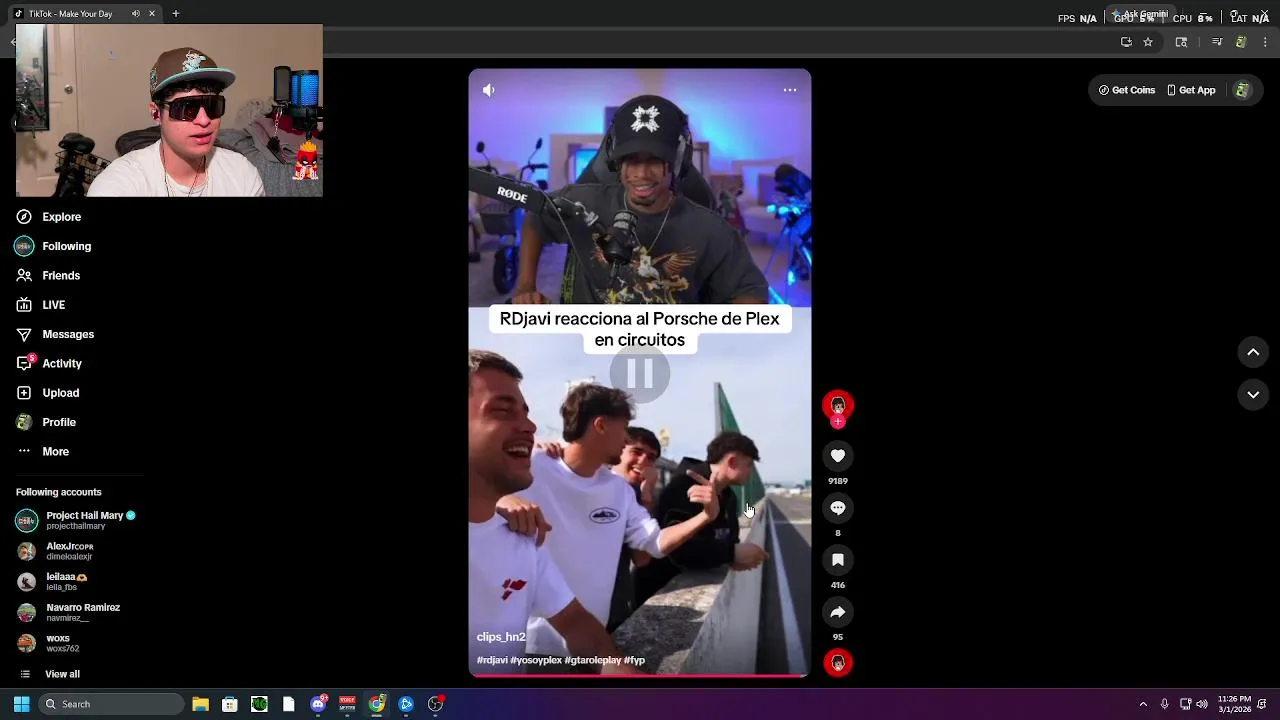Open the spinning sound disc icon
1280x720 pixels.
point(838,662)
